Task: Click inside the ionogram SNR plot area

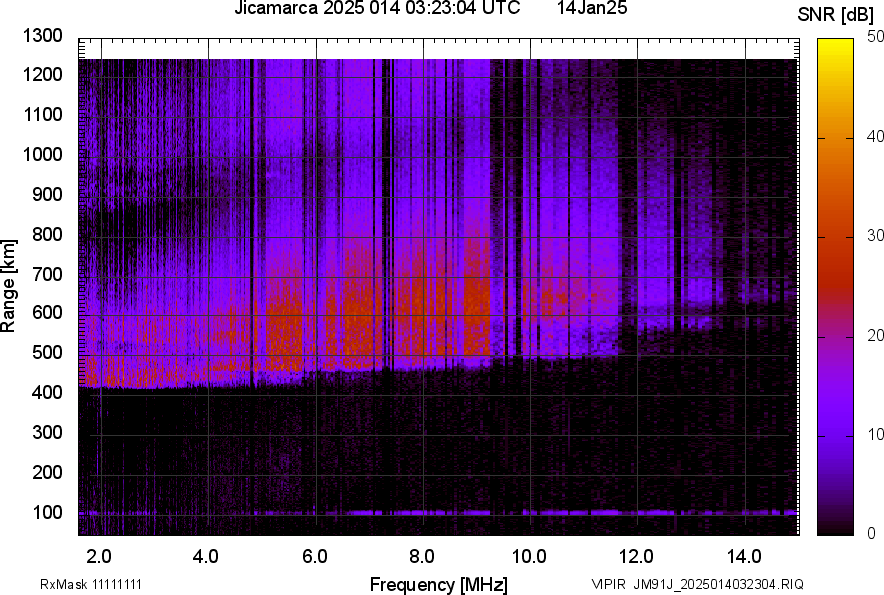Action: pos(439,287)
